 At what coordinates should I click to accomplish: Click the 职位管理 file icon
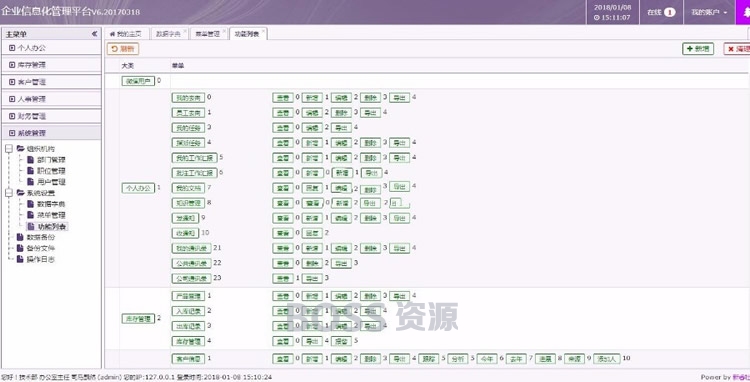point(30,171)
